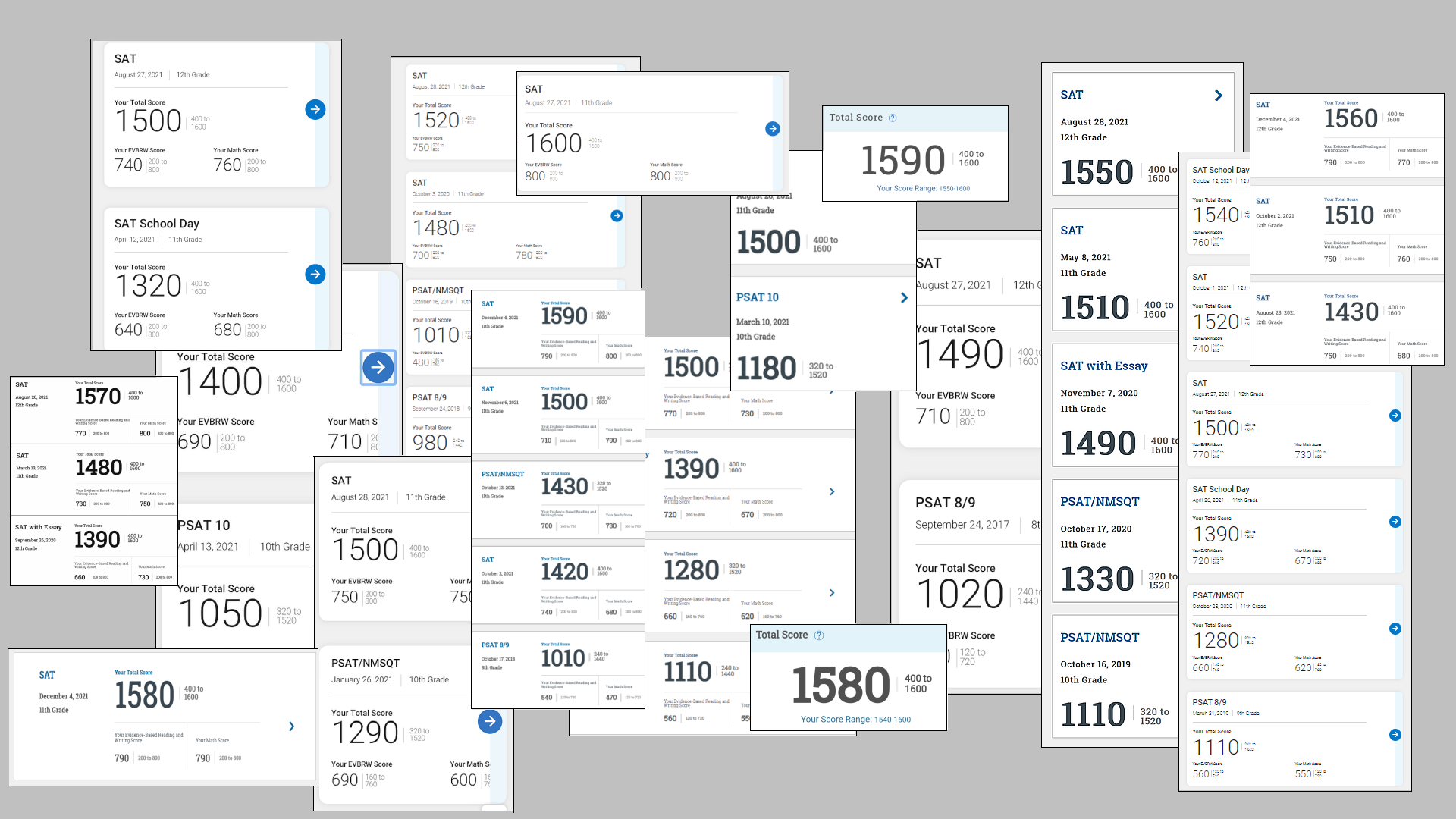Click the SAT heading of the 1550 card
Viewport: 1456px width, 819px height.
[1072, 95]
